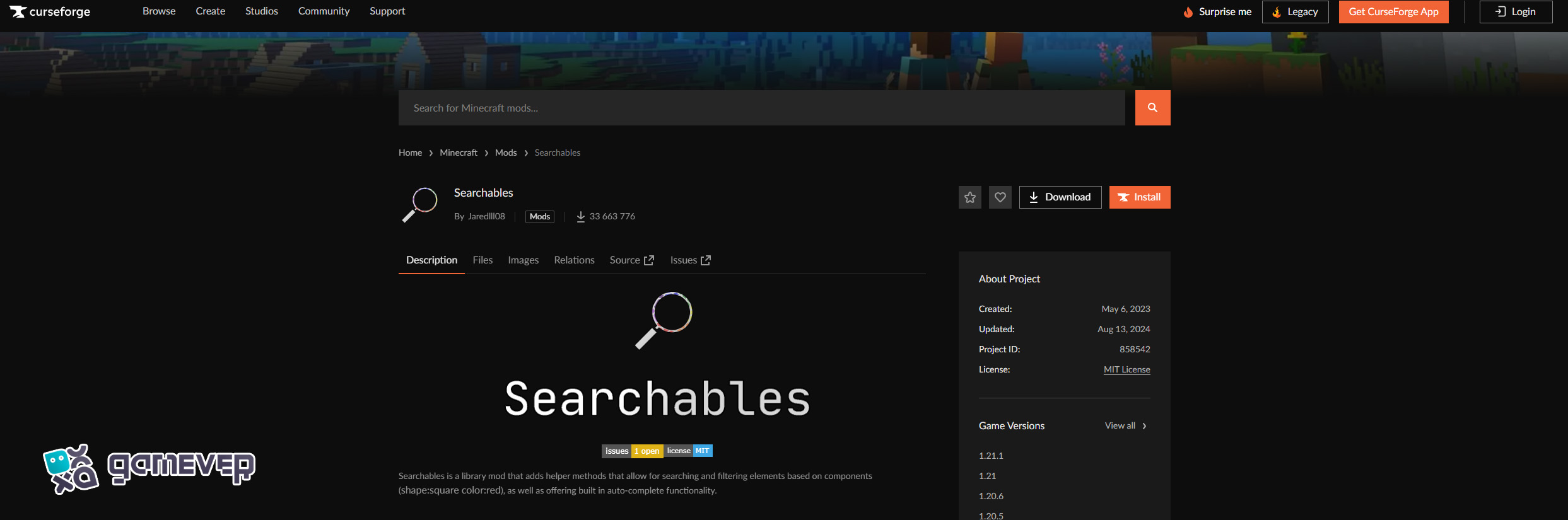Focus the Search for Minecraft mods field
This screenshot has width=1568, height=520.
click(x=761, y=108)
